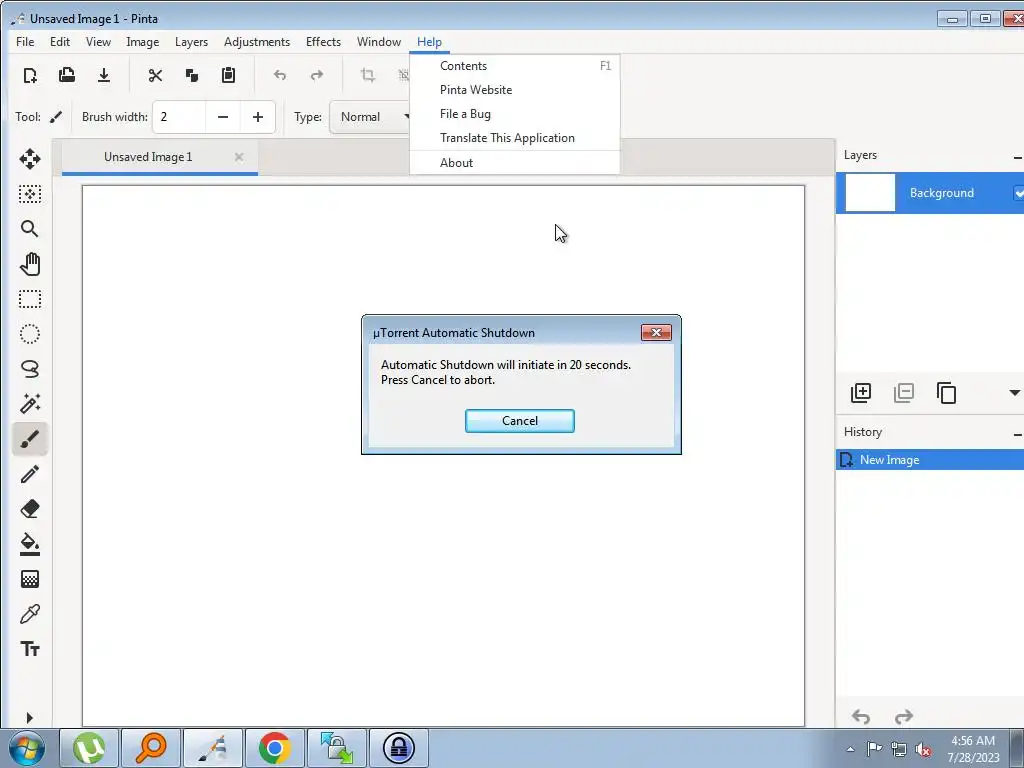
Task: Choose File a Bug menu entry
Action: [515, 114]
